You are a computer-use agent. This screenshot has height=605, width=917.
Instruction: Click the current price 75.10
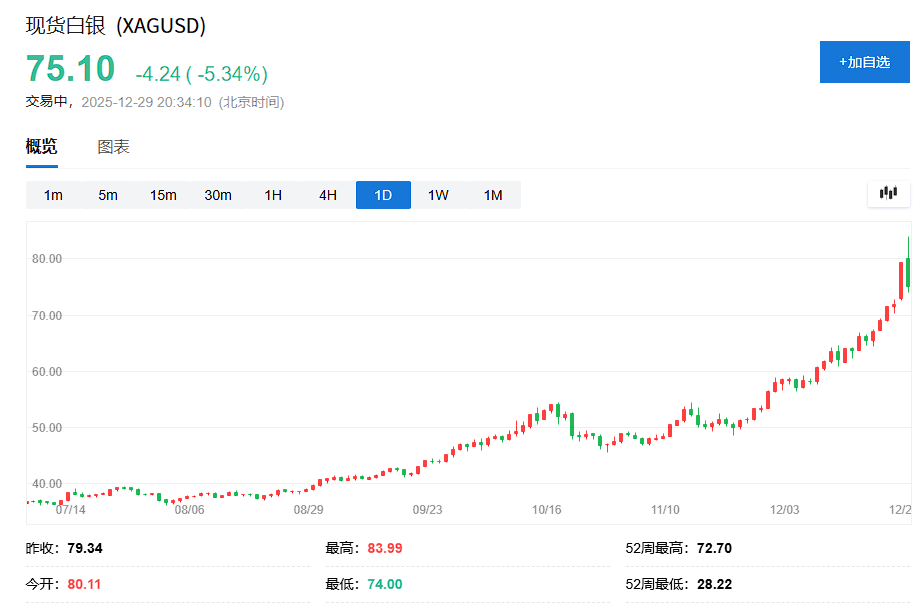tap(70, 70)
